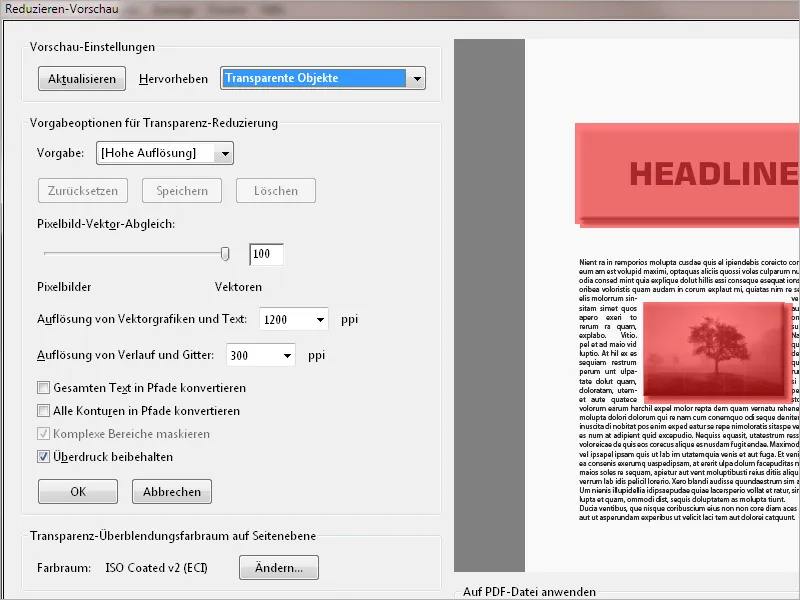Click the greyed-out Zurücksetzen button
Image resolution: width=800 pixels, height=600 pixels.
[x=83, y=191]
